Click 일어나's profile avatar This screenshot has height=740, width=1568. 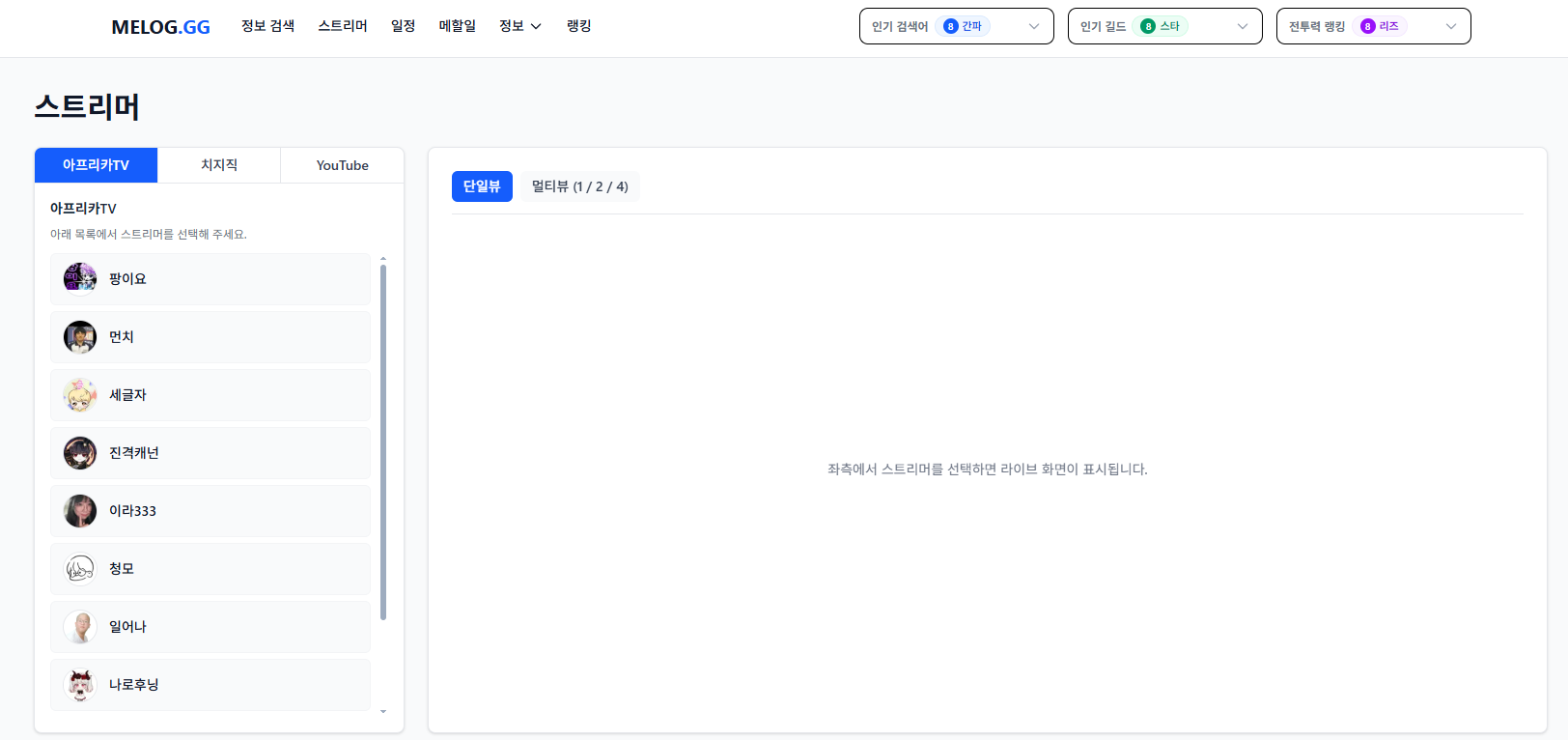[80, 627]
